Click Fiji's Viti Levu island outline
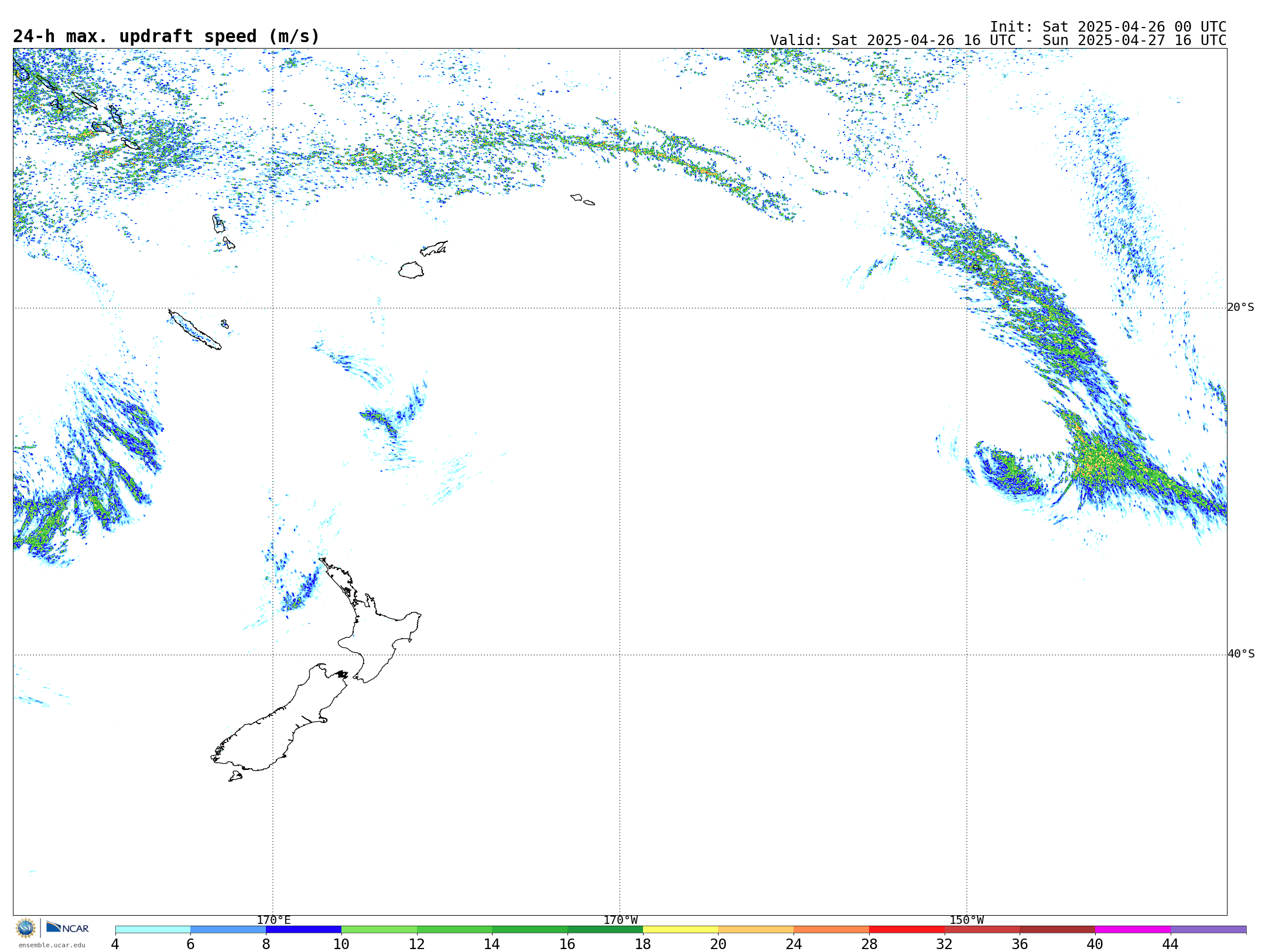The image size is (1265, 952). coord(411,270)
